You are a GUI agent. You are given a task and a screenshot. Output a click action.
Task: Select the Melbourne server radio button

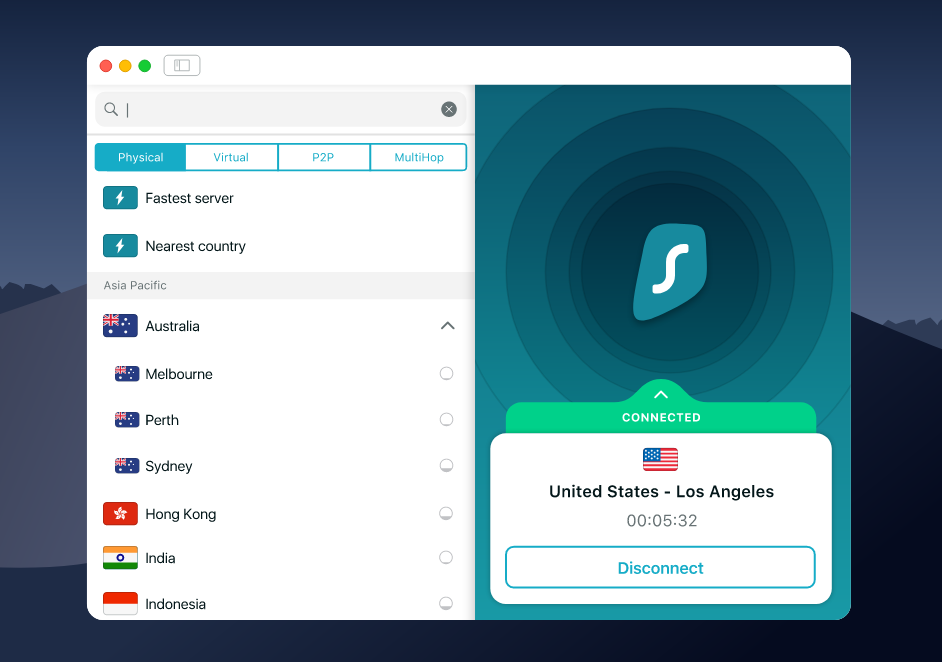446,373
